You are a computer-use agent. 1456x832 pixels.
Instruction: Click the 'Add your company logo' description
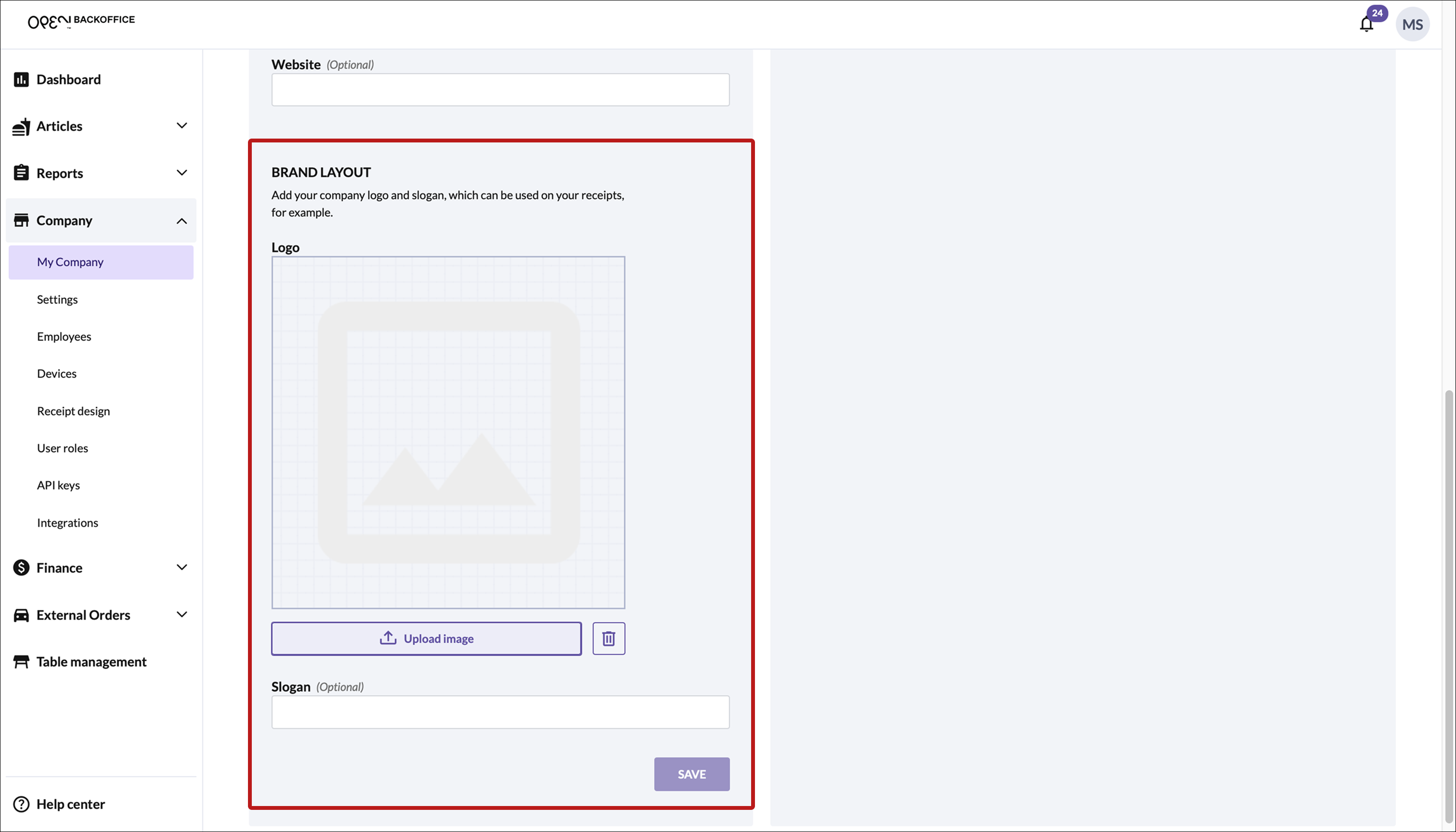click(448, 204)
